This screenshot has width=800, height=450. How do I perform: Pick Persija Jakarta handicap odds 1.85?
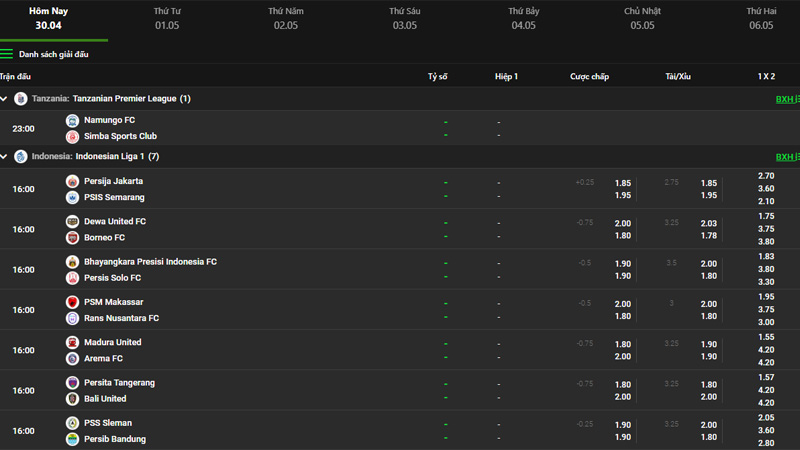[x=622, y=183]
